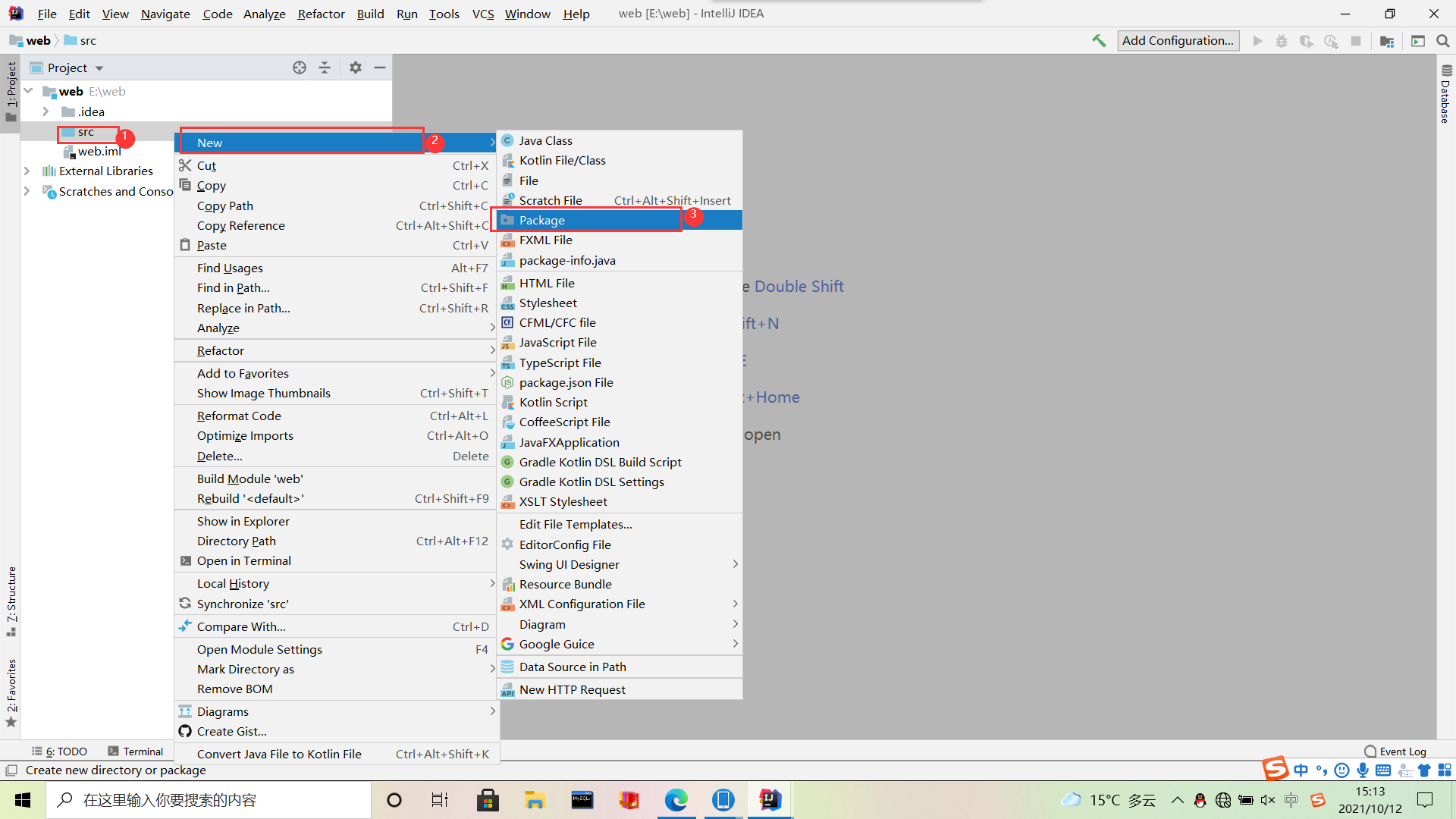Open File Explorer from taskbar

[535, 800]
